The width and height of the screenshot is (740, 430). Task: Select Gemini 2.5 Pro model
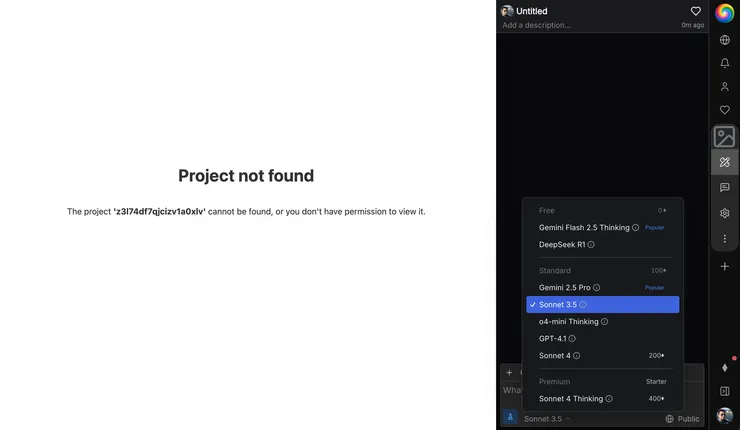click(603, 287)
